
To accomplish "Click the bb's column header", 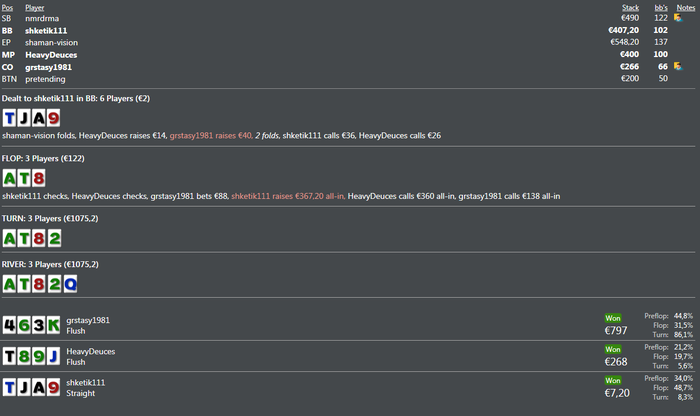I will (x=661, y=8).
